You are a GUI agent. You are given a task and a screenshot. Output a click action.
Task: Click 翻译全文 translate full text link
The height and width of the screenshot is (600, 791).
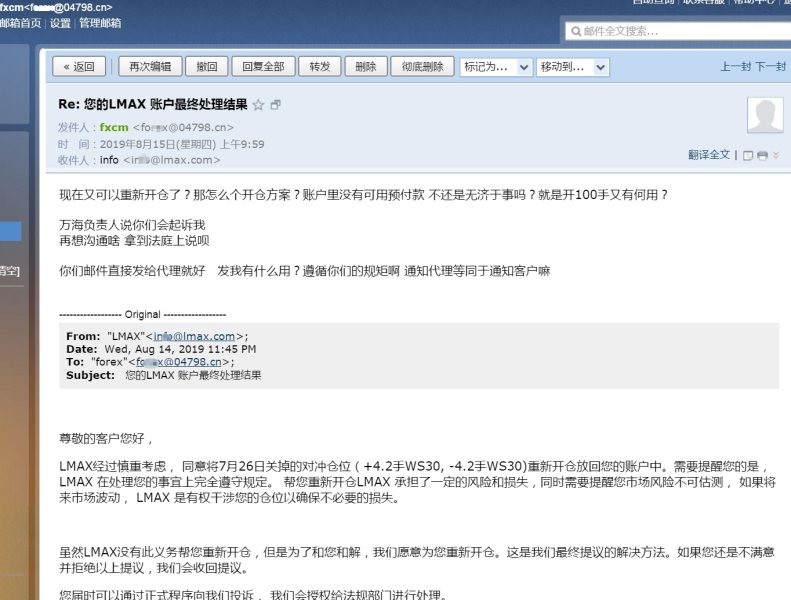click(709, 154)
